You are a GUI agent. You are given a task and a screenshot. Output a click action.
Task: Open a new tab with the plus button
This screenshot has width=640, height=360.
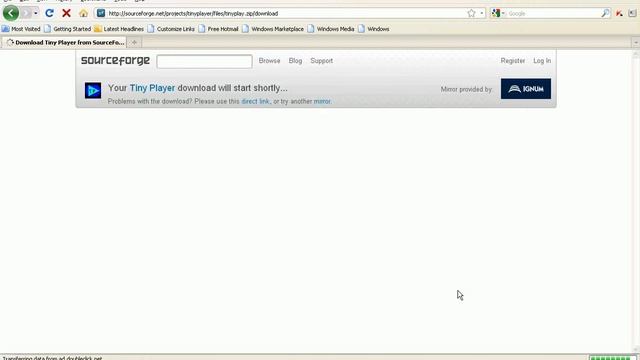[134, 42]
